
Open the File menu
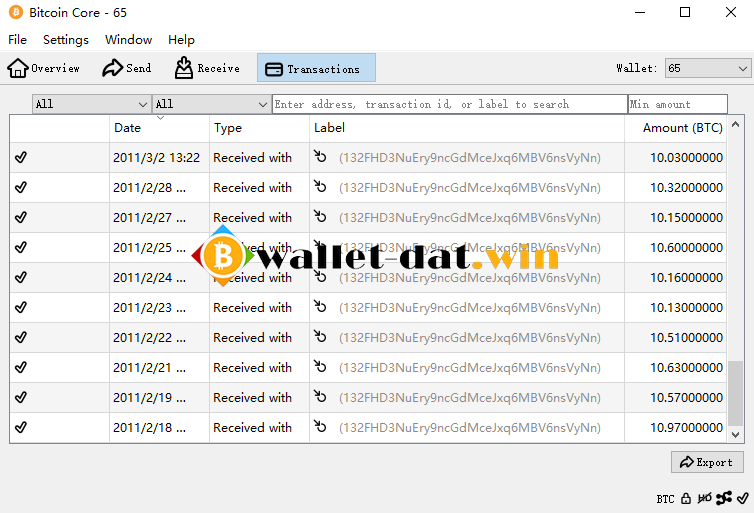click(x=17, y=40)
